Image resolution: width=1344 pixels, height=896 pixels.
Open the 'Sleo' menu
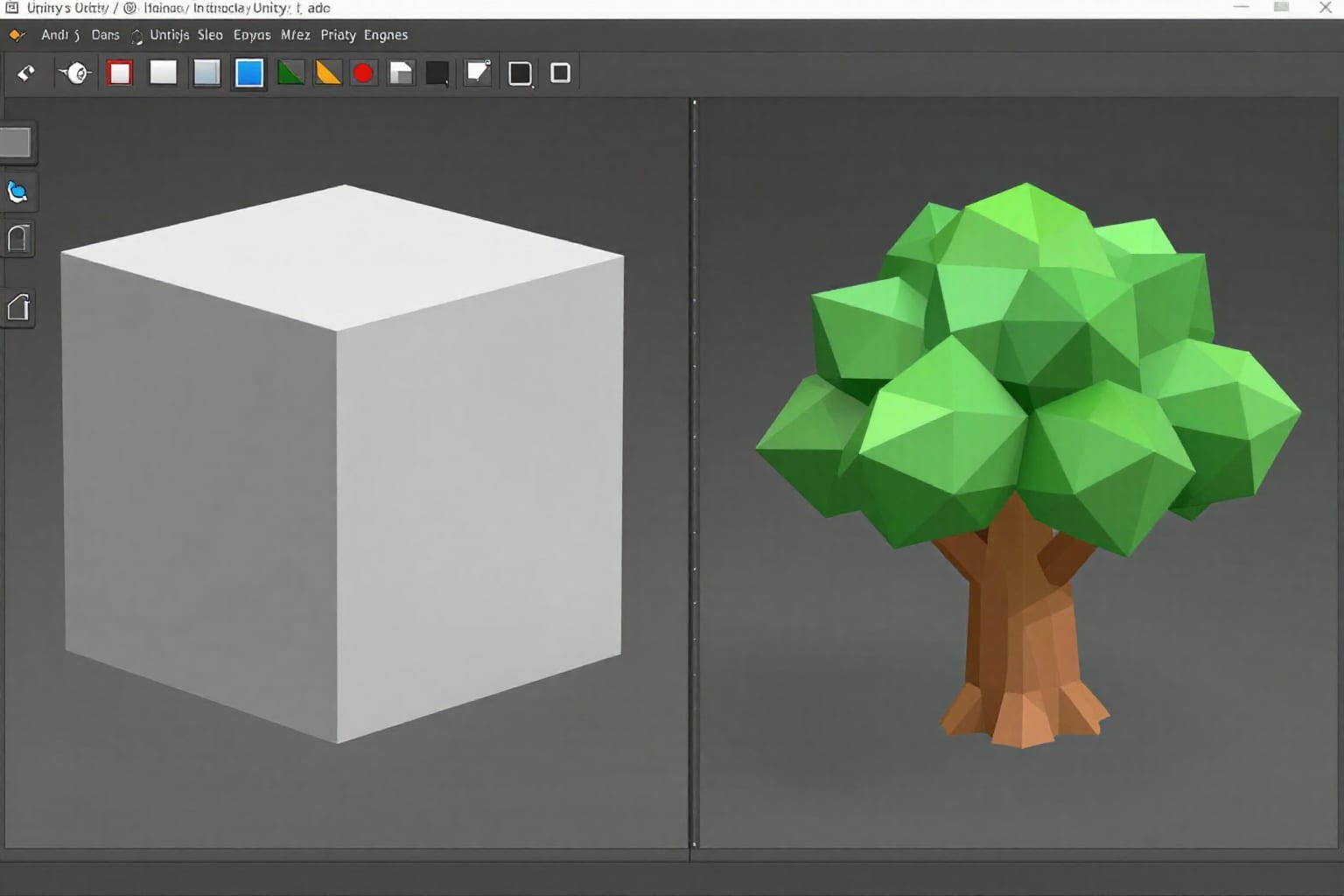click(x=210, y=35)
